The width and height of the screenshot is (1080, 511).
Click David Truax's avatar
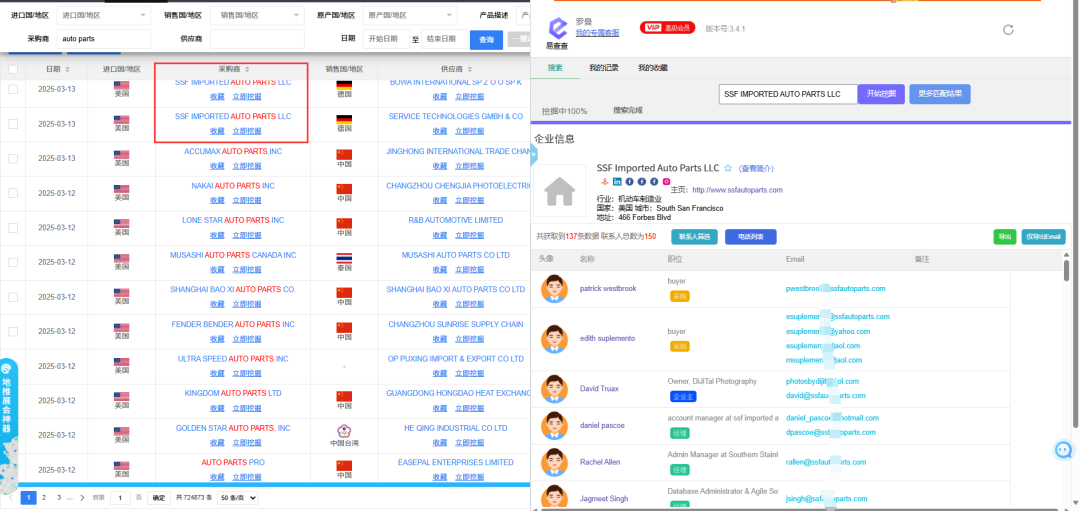tap(554, 388)
